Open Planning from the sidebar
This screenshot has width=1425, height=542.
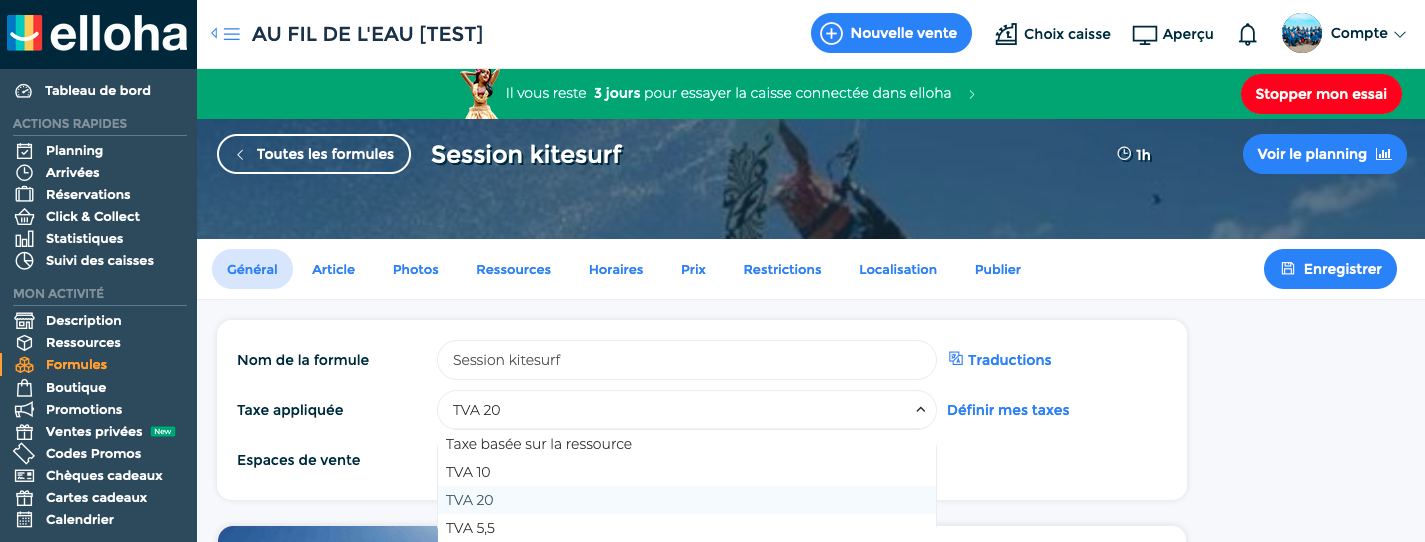(x=74, y=150)
